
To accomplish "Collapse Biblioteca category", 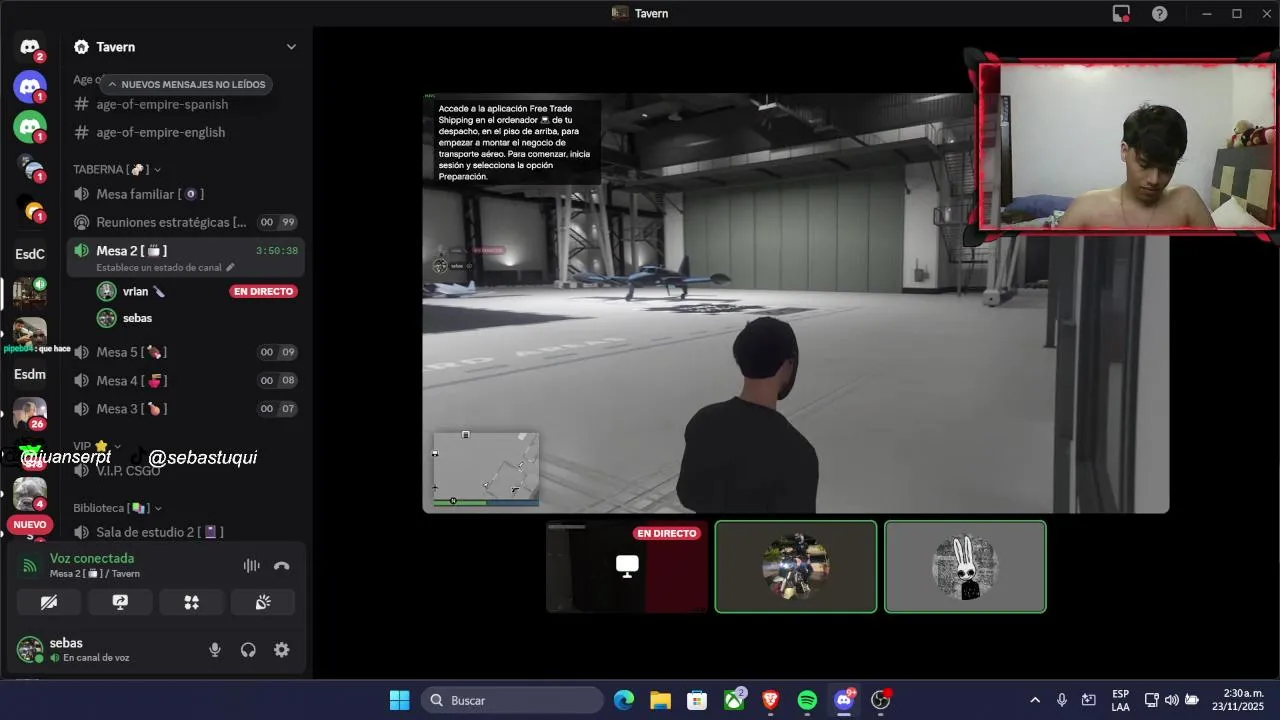I will (117, 508).
